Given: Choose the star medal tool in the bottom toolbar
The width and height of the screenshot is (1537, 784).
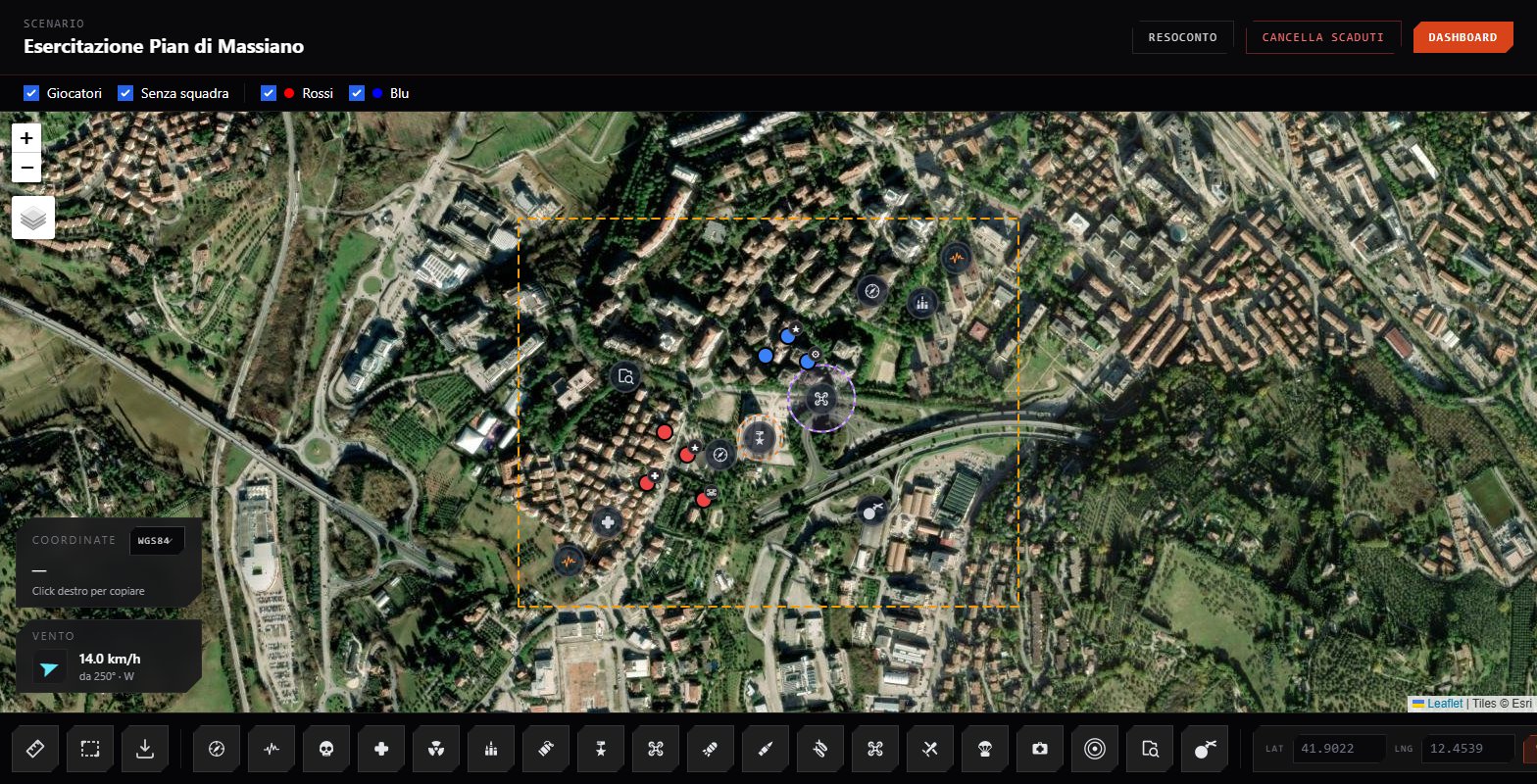Looking at the screenshot, I should pyautogui.click(x=601, y=750).
